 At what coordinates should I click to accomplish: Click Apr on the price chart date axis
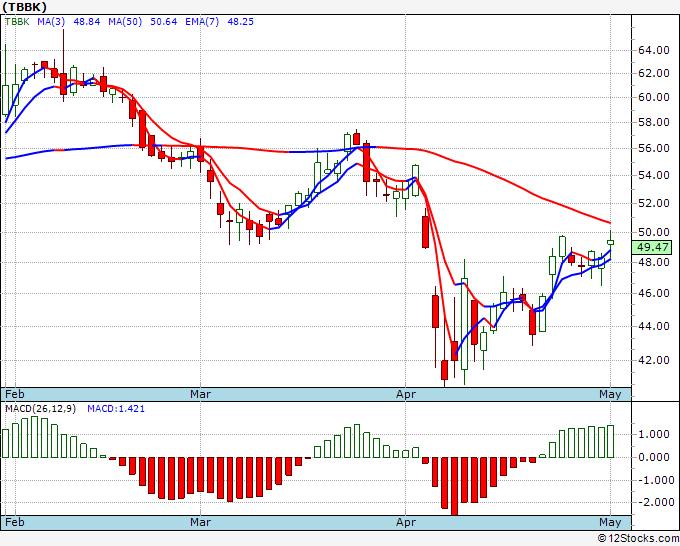(x=406, y=394)
